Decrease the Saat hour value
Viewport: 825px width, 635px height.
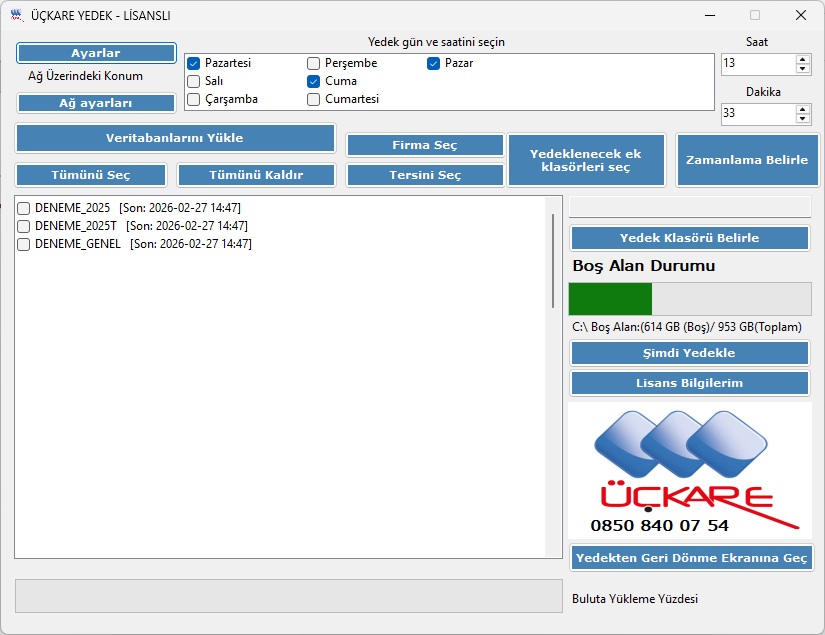coord(802,69)
